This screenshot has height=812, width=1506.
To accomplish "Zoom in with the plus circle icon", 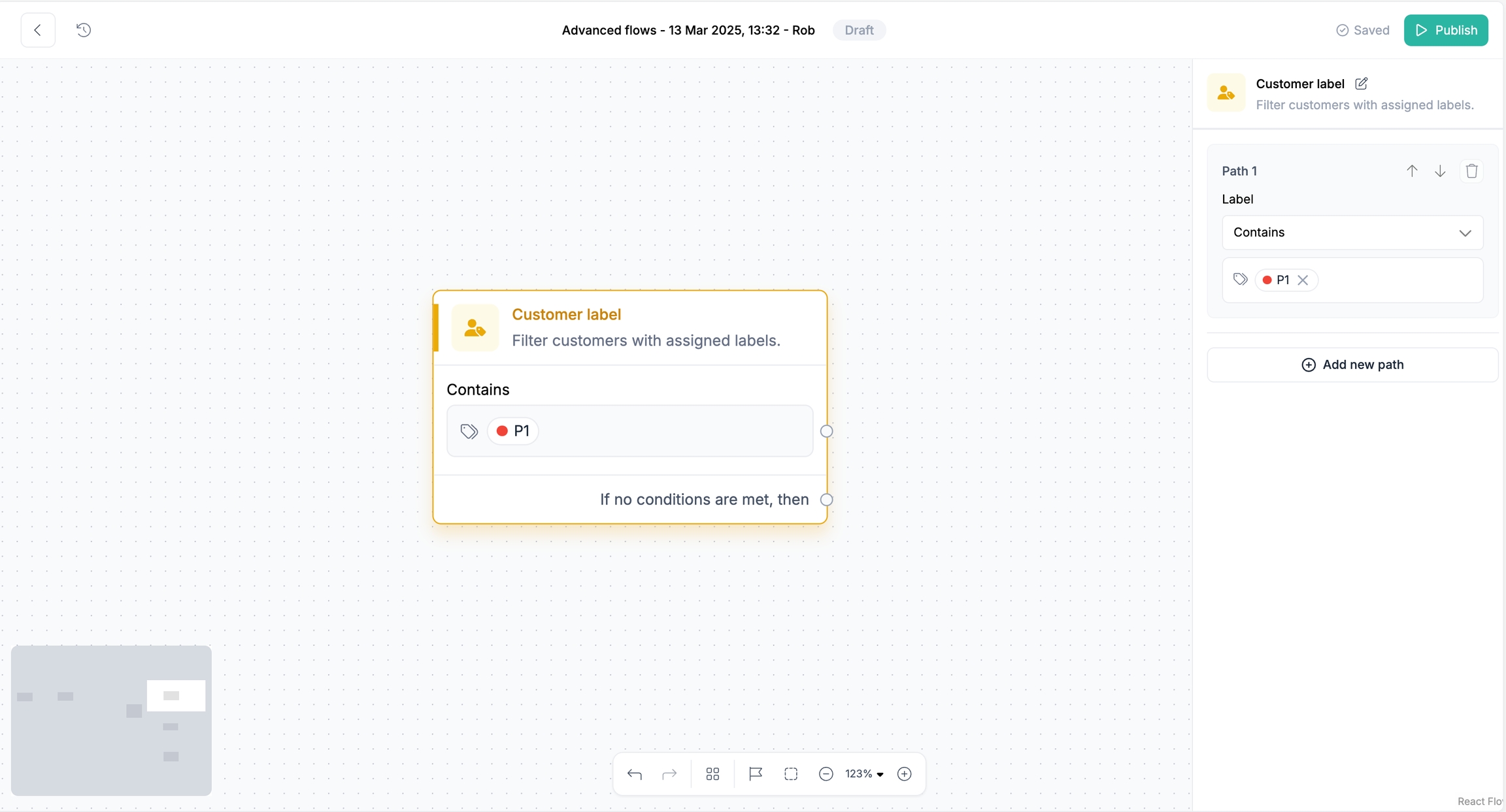I will click(x=904, y=774).
